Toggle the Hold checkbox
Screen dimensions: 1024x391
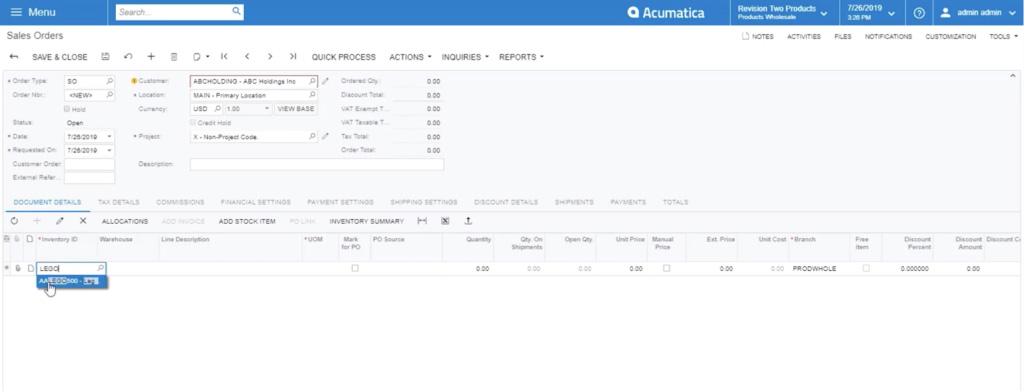click(x=67, y=109)
